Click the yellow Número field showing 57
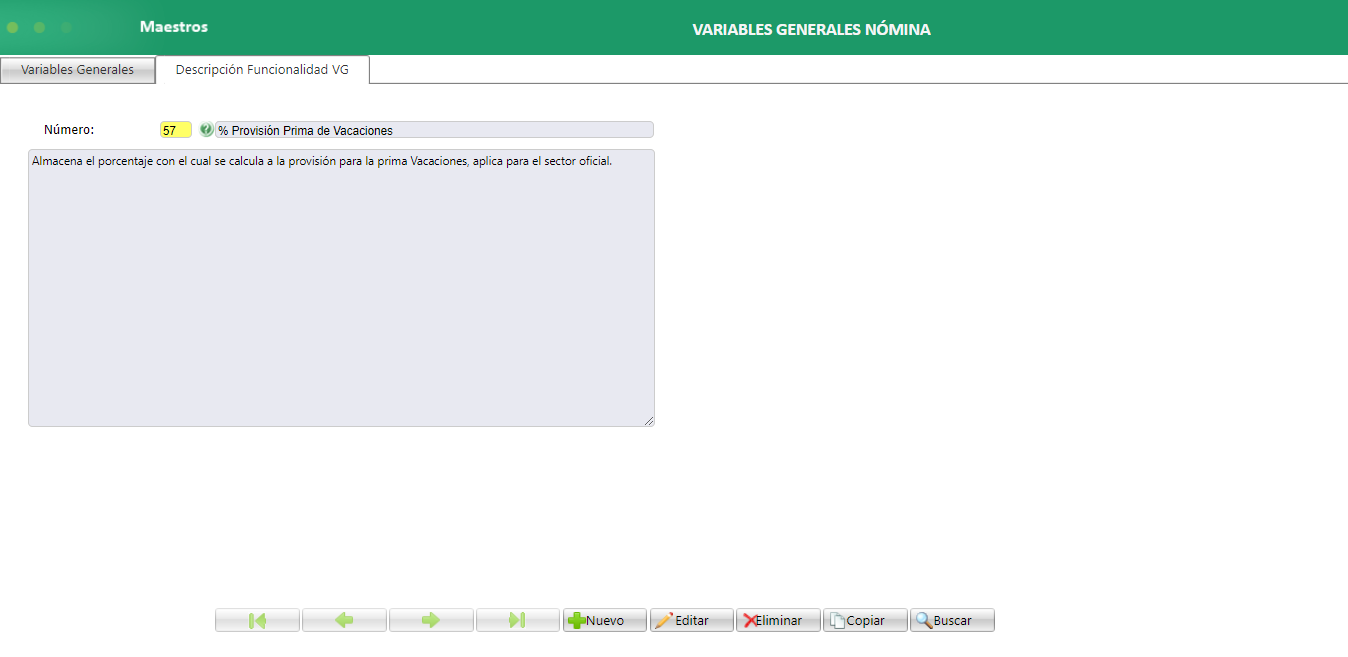 coord(175,129)
